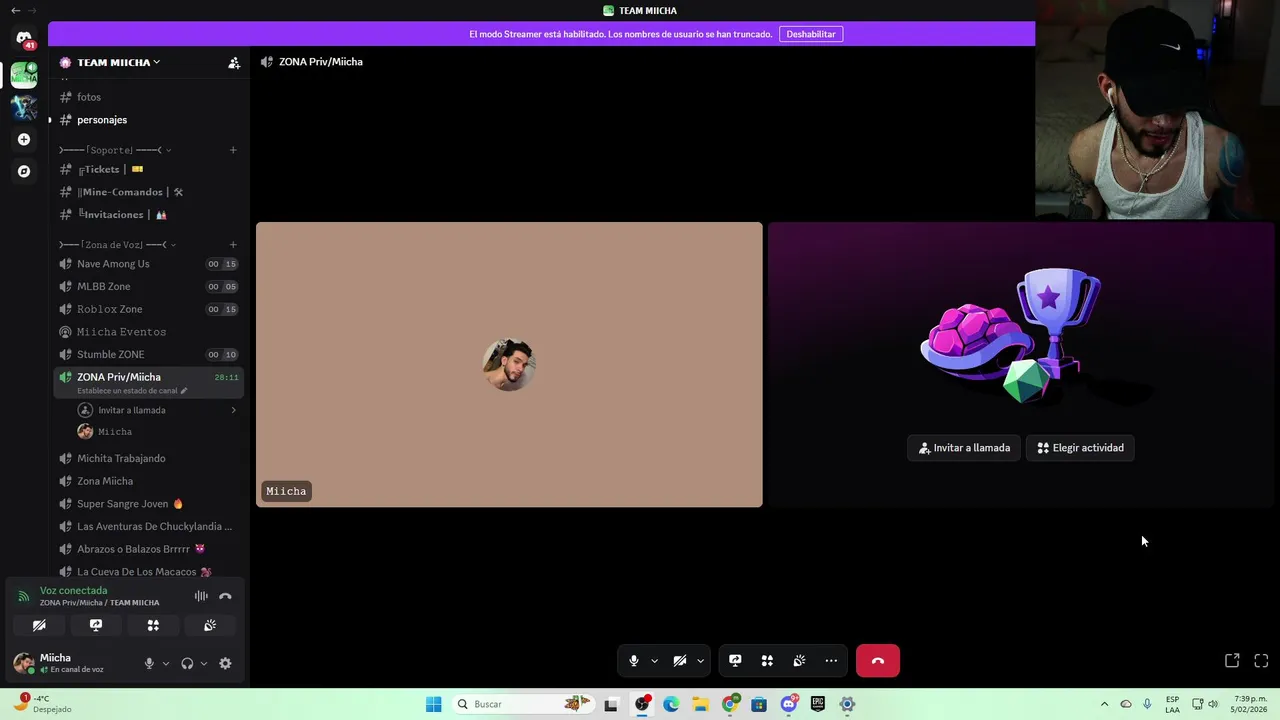Click Voz conectada connection status

(73, 591)
